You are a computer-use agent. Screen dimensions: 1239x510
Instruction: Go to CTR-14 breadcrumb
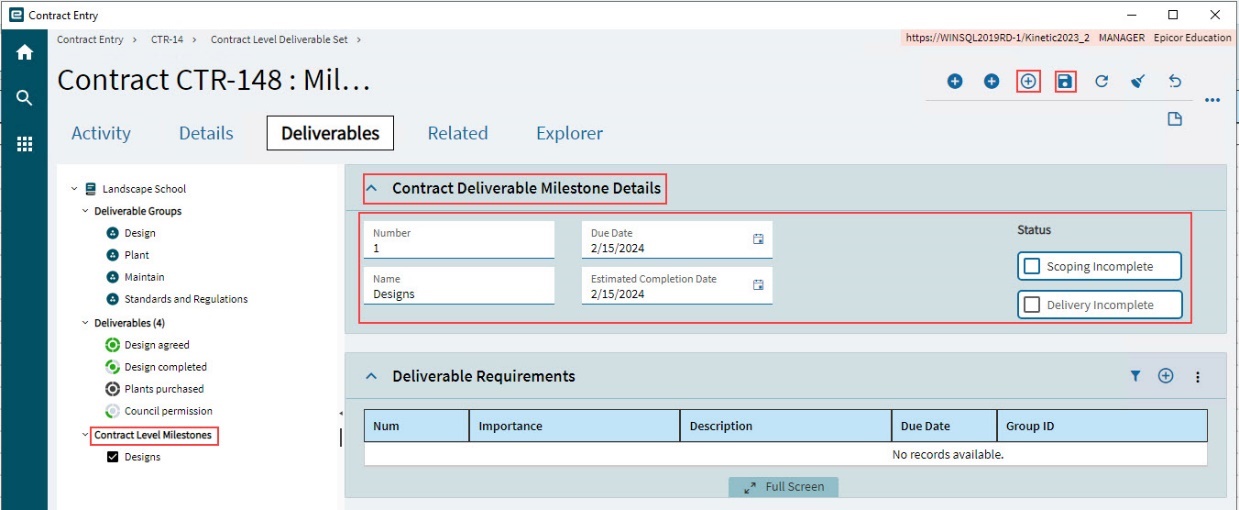(x=167, y=39)
